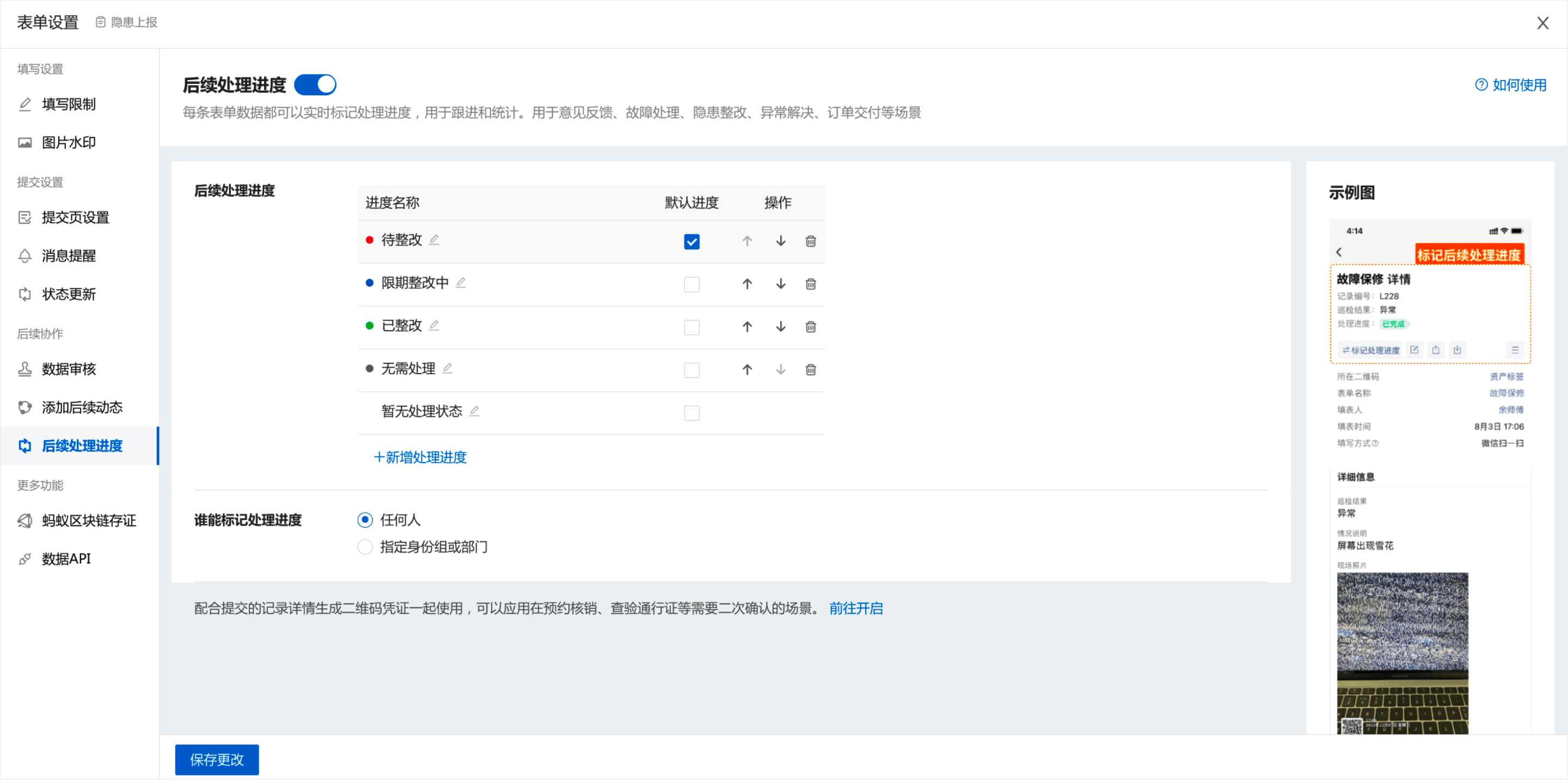Set 已整改 as default progress
This screenshot has height=780, width=1568.
pyautogui.click(x=691, y=327)
